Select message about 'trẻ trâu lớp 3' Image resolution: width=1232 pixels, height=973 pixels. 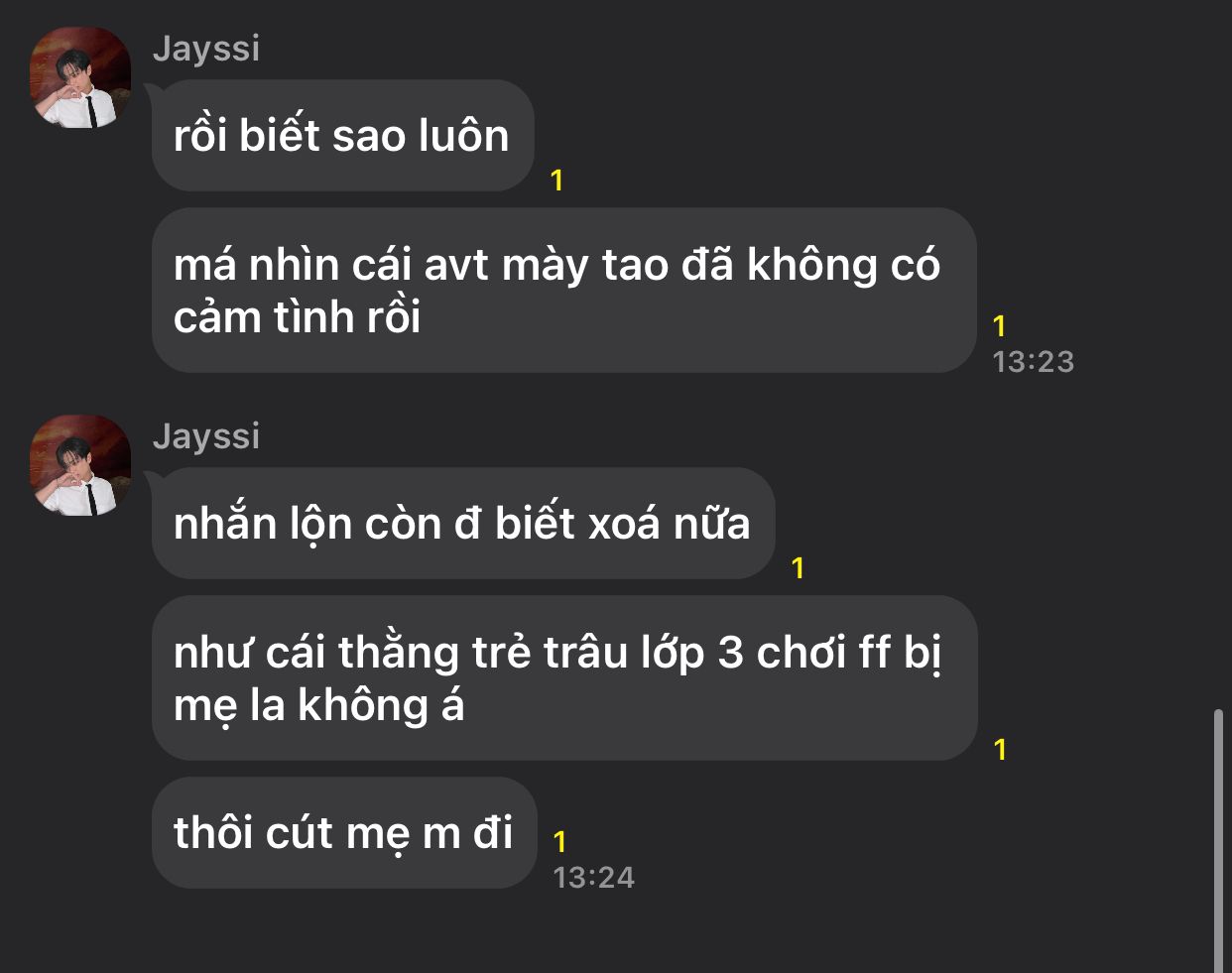[564, 678]
